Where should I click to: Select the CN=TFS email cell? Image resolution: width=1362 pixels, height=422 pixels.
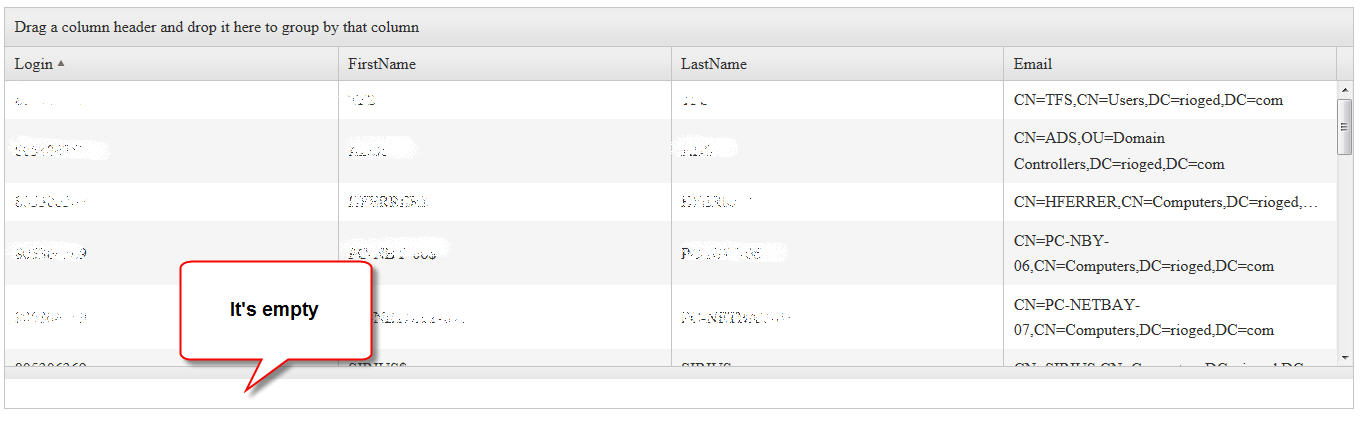[x=1148, y=100]
